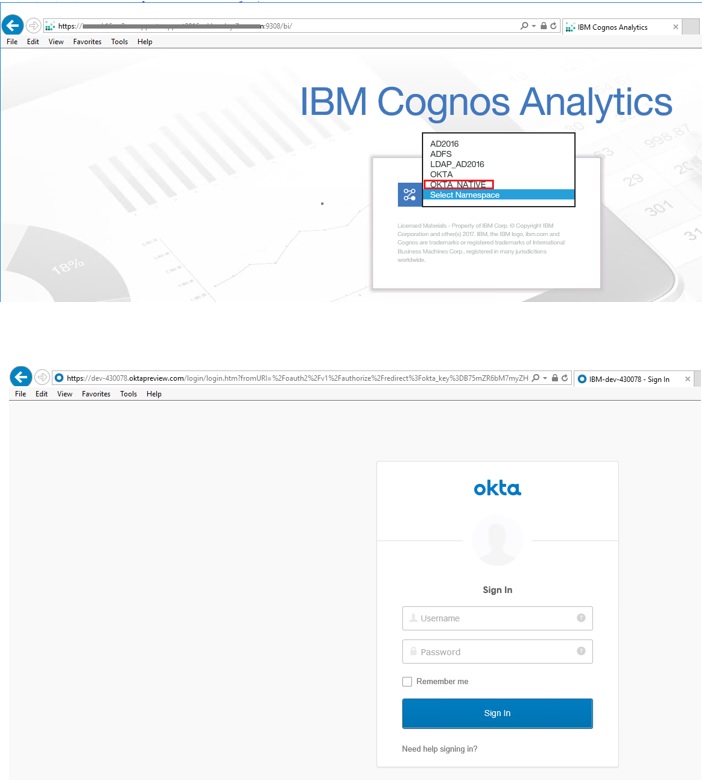Click search magnifier in Cognos address bar
The width and height of the screenshot is (702, 782).
pyautogui.click(x=524, y=26)
